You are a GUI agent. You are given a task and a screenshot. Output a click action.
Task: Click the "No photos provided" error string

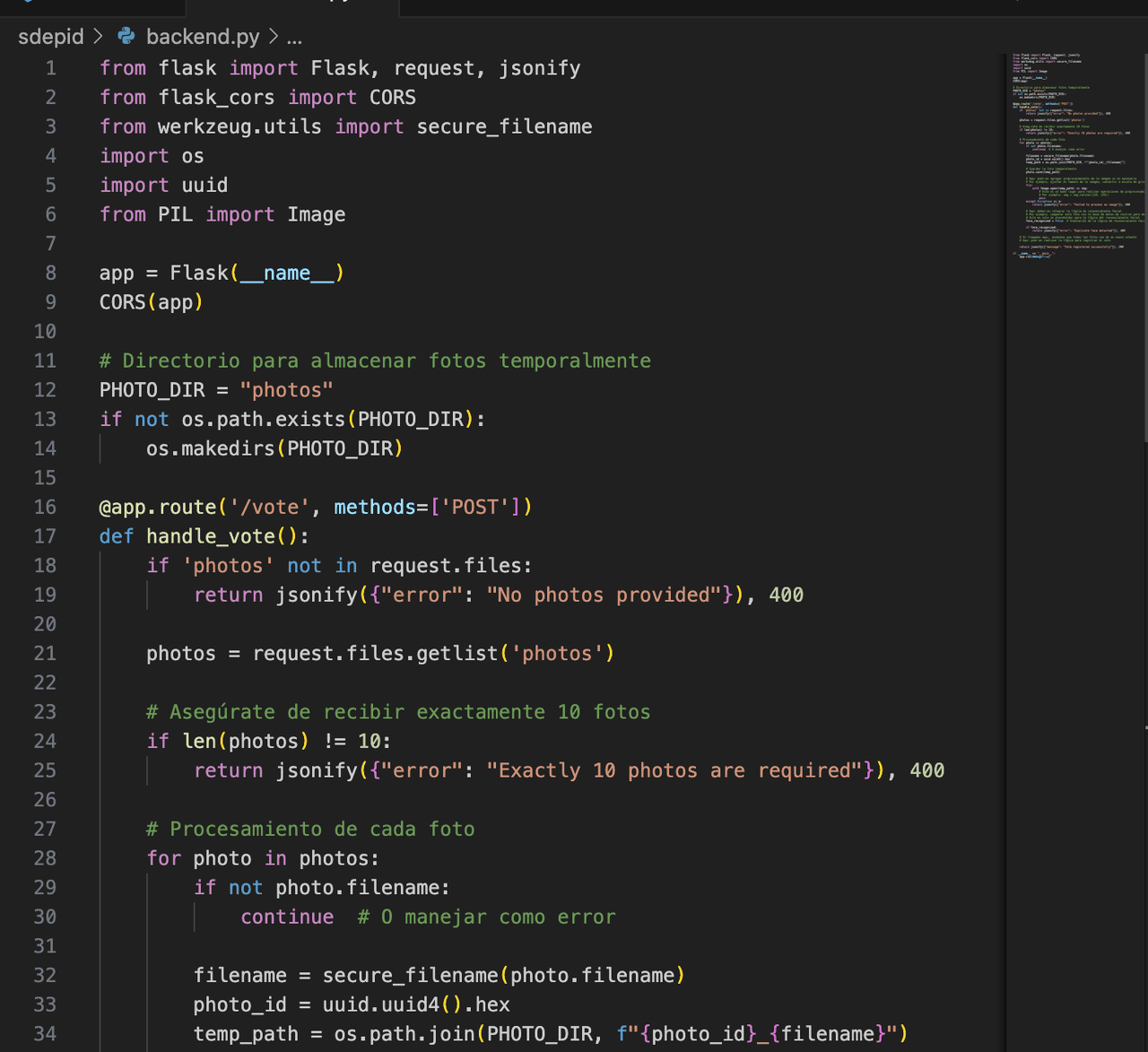pos(604,596)
